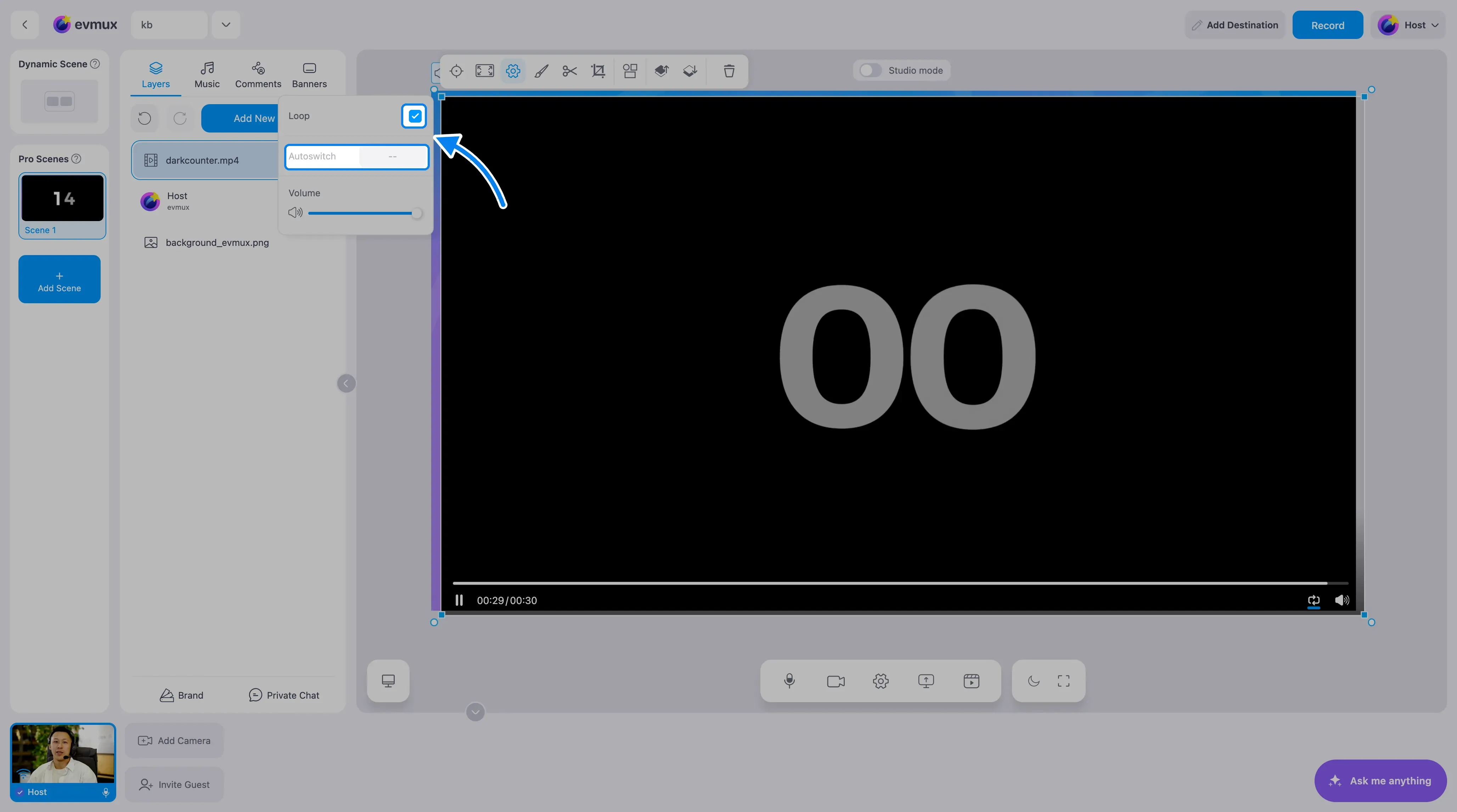Click Invite Guest button
The height and width of the screenshot is (812, 1457).
pos(174,785)
